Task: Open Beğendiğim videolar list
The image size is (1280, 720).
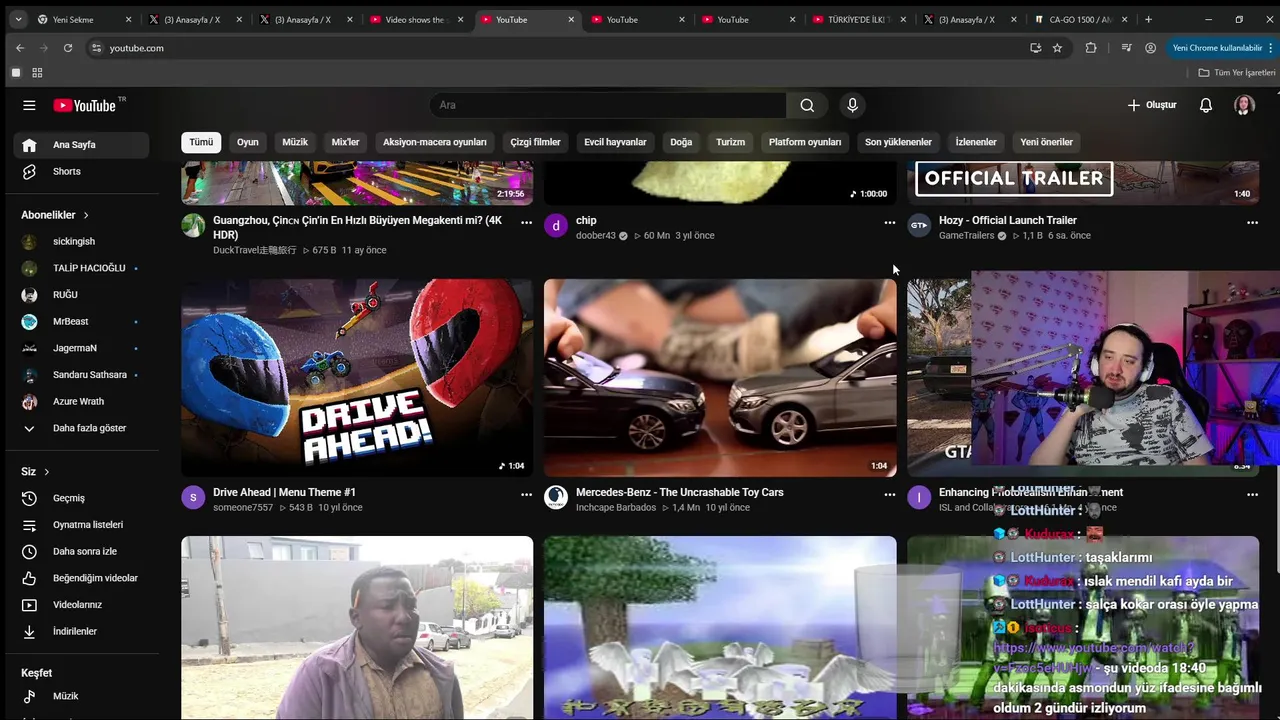Action: click(x=82, y=578)
